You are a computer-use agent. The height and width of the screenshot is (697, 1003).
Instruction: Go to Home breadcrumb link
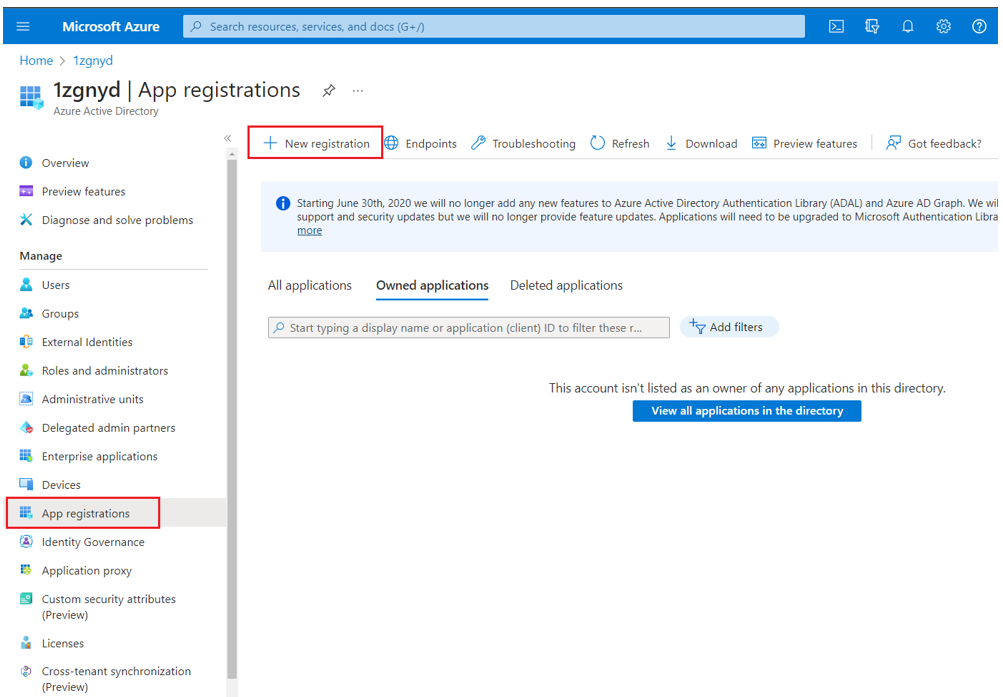tap(36, 60)
